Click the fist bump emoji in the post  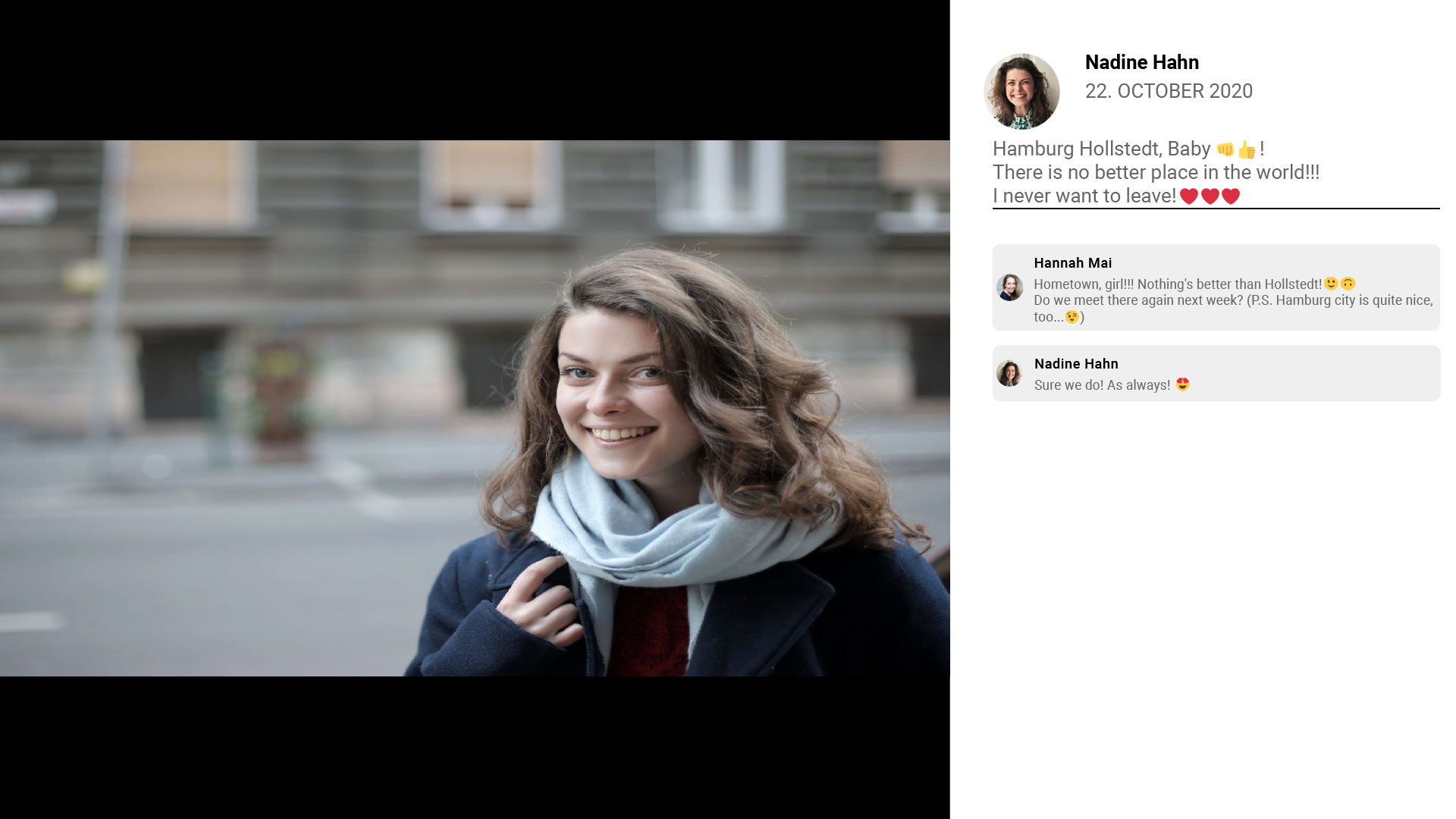[x=1225, y=149]
